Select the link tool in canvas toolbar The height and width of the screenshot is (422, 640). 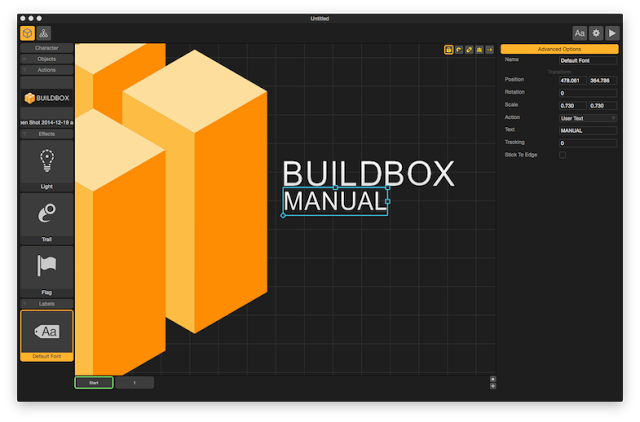click(x=469, y=50)
